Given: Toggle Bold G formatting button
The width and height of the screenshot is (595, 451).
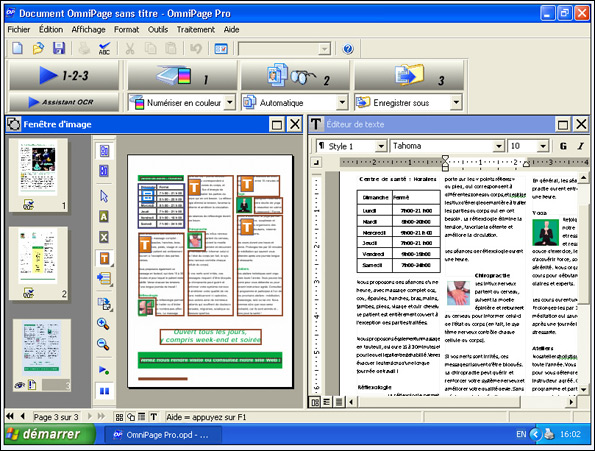Looking at the screenshot, I should tap(563, 146).
